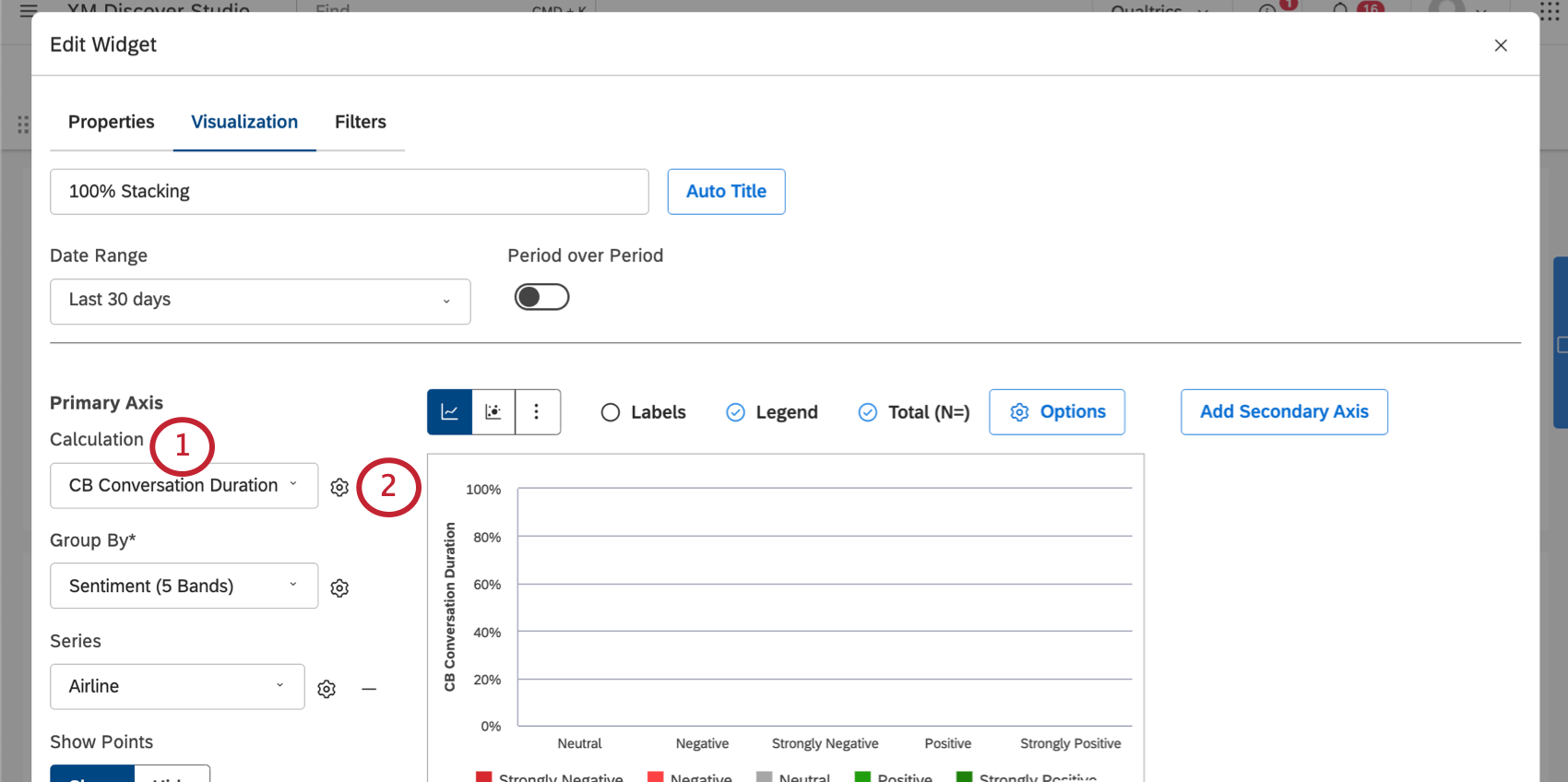Expand the Last 30 days date range dropdown

pos(260,302)
